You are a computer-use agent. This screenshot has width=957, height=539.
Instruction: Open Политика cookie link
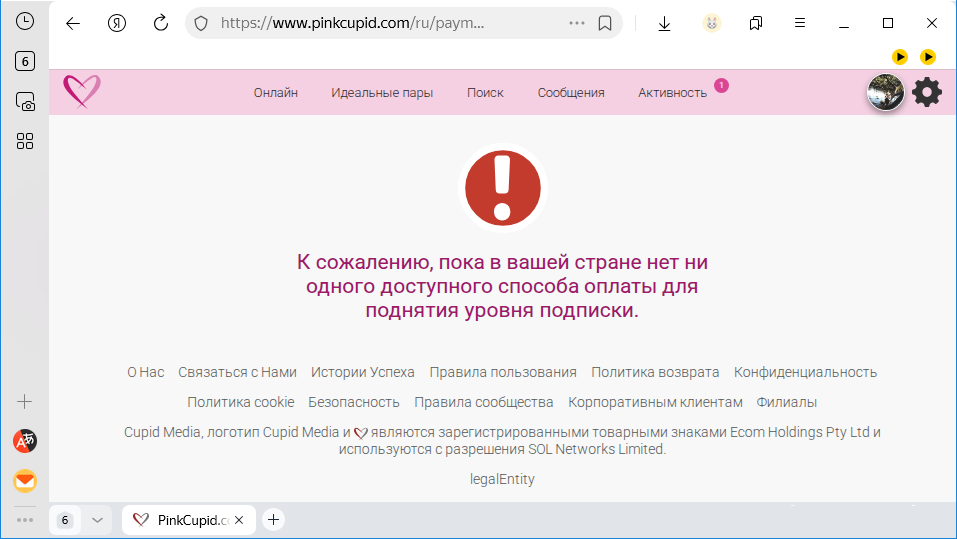240,402
